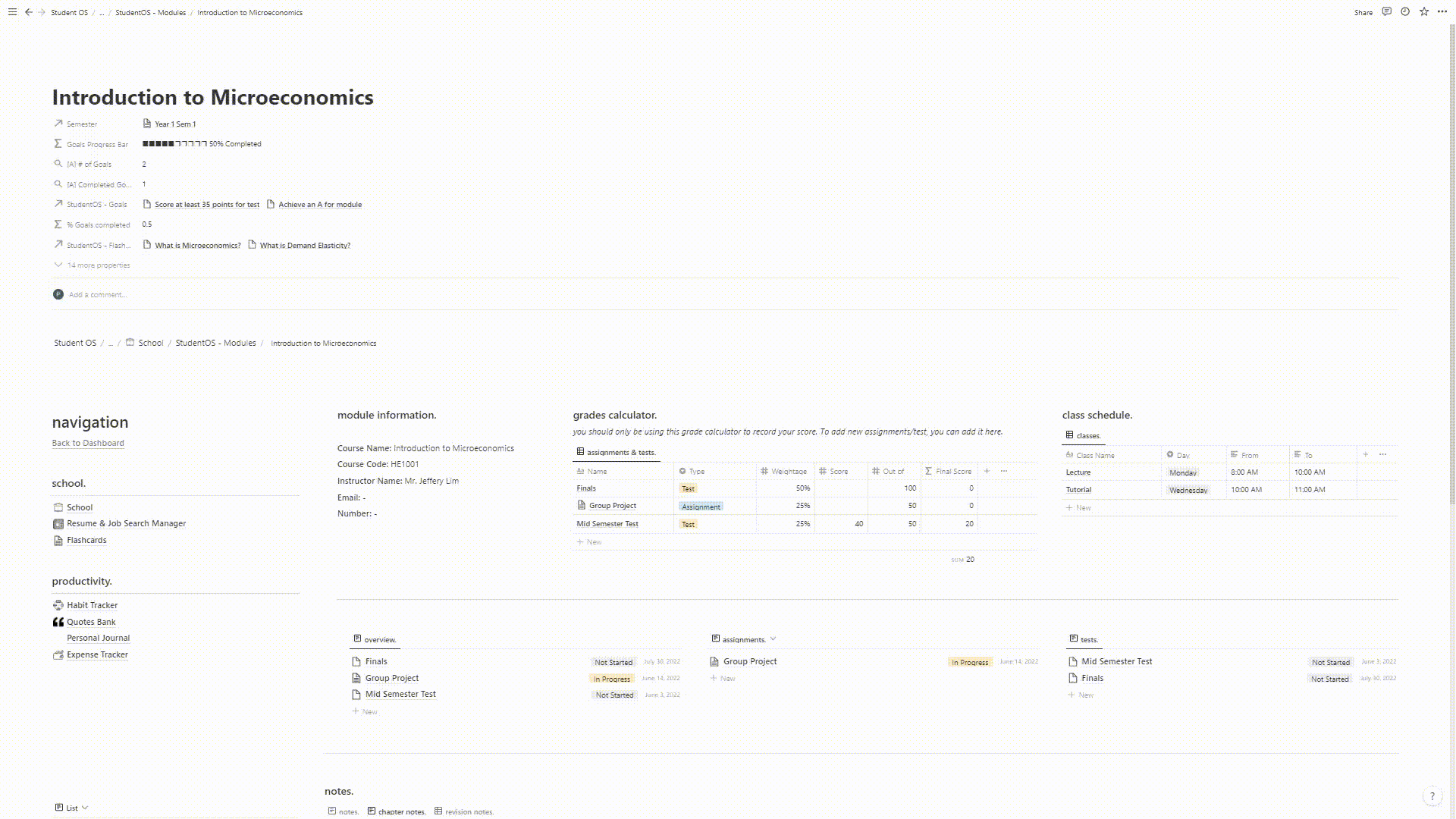Click the Share button
Viewport: 1456px width, 819px height.
click(x=1363, y=12)
